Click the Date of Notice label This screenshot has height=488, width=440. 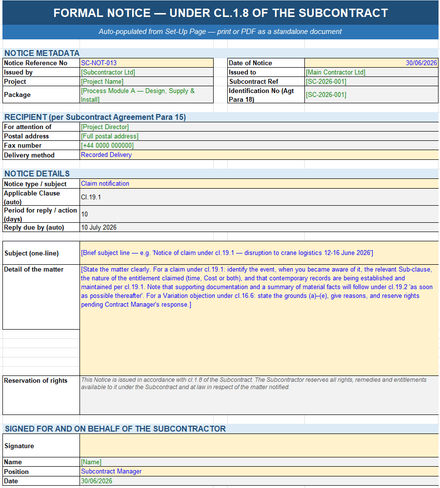coord(266,63)
